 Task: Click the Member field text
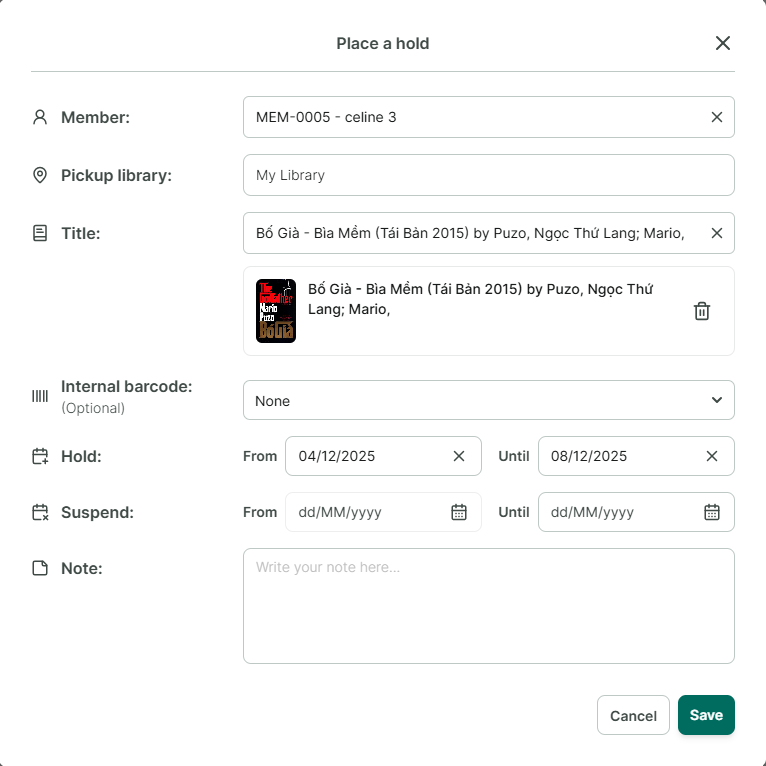tap(326, 117)
